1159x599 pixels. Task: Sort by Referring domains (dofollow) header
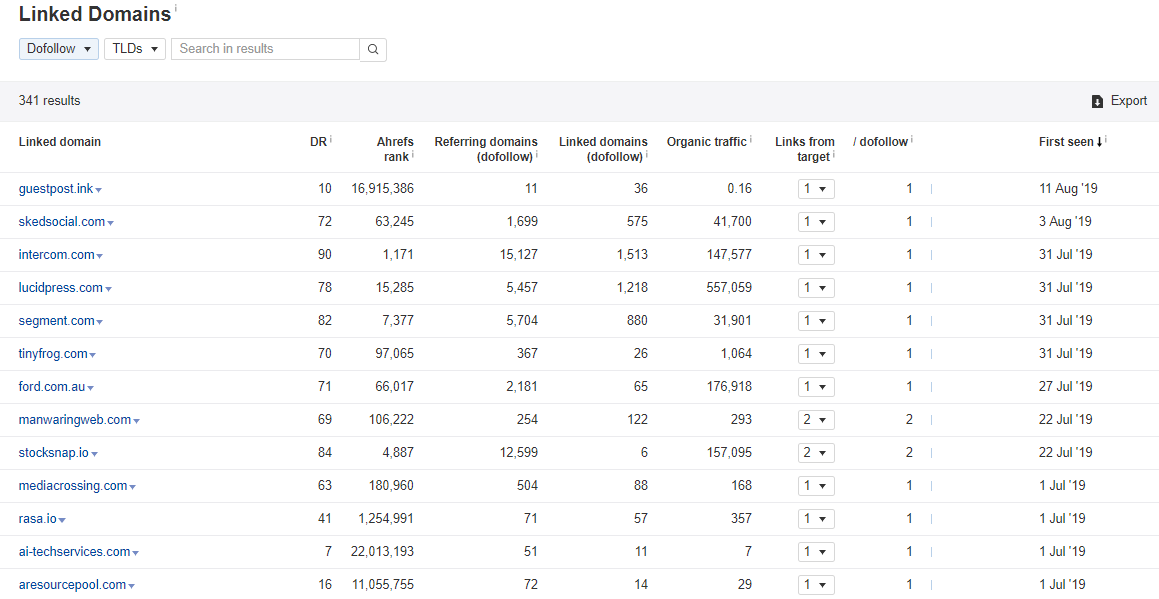pyautogui.click(x=486, y=149)
